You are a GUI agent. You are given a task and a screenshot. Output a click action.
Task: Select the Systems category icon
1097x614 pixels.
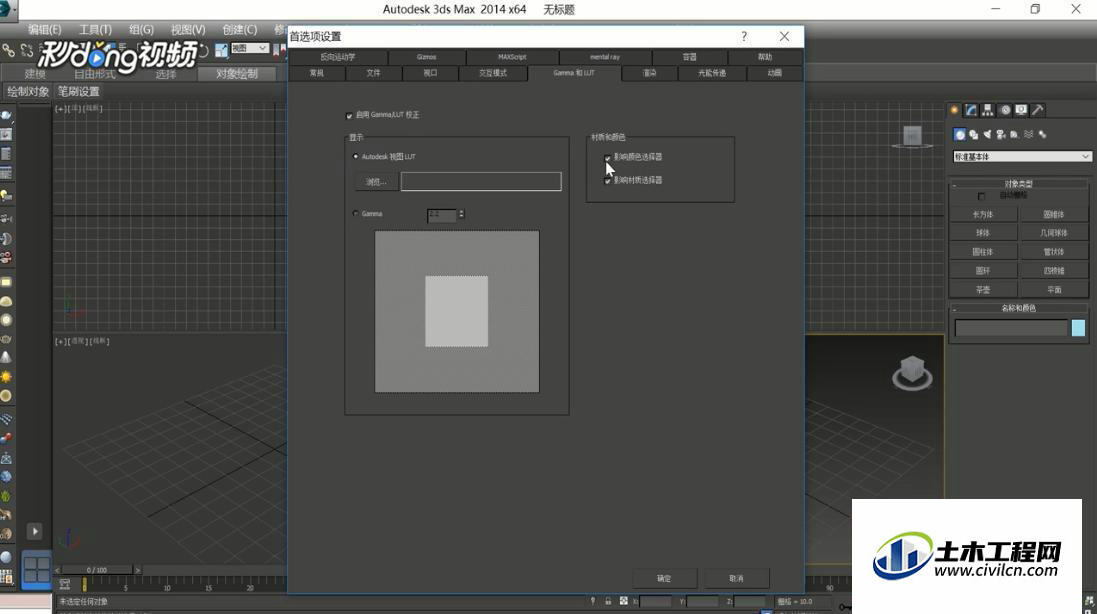1042,134
